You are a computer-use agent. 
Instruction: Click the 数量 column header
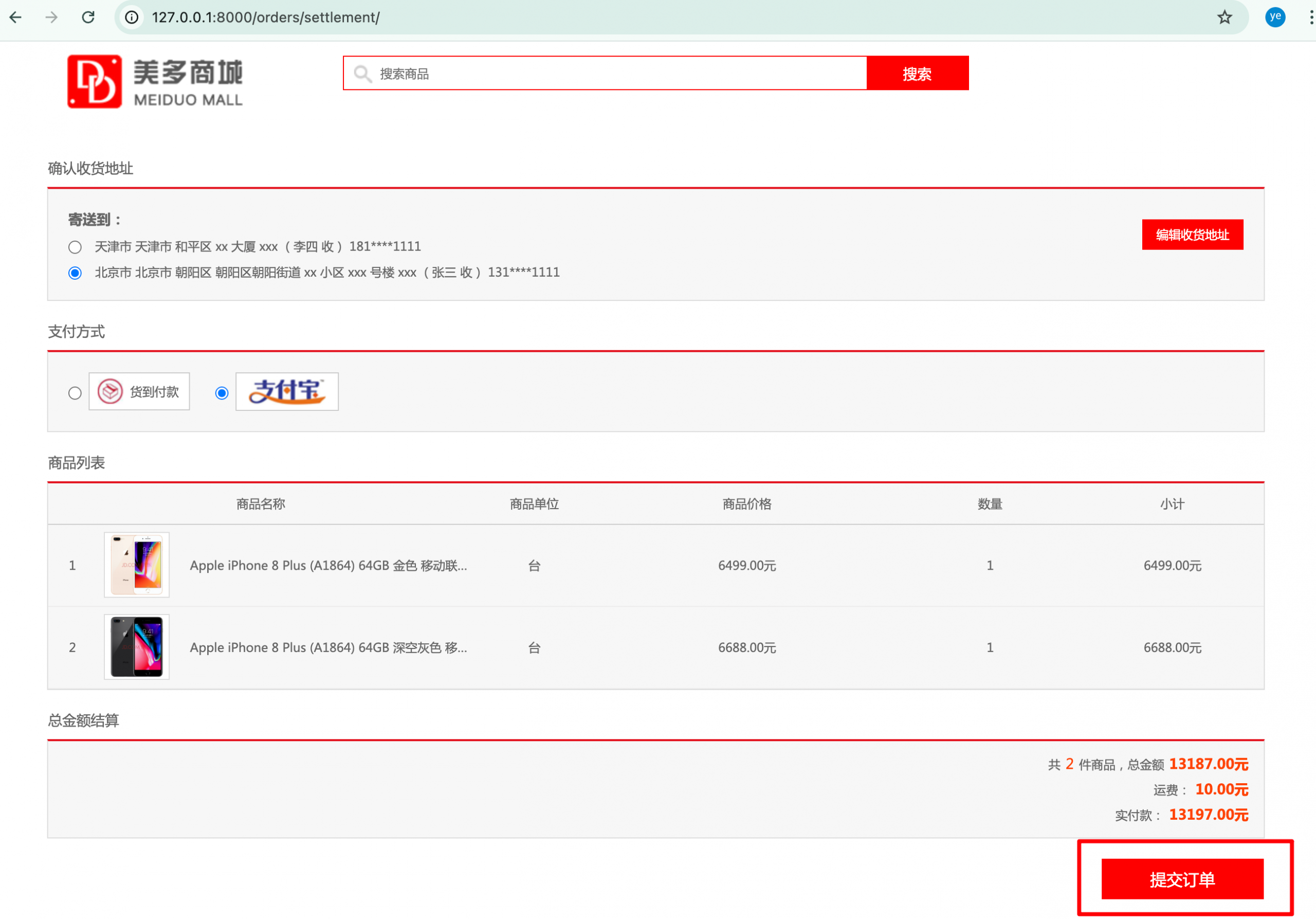[990, 504]
